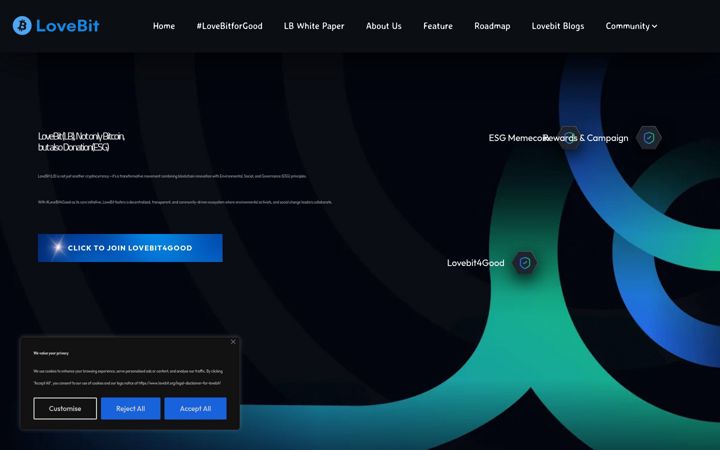The image size is (720, 450).
Task: Click the Join LoveBit4Good button
Action: pos(130,248)
